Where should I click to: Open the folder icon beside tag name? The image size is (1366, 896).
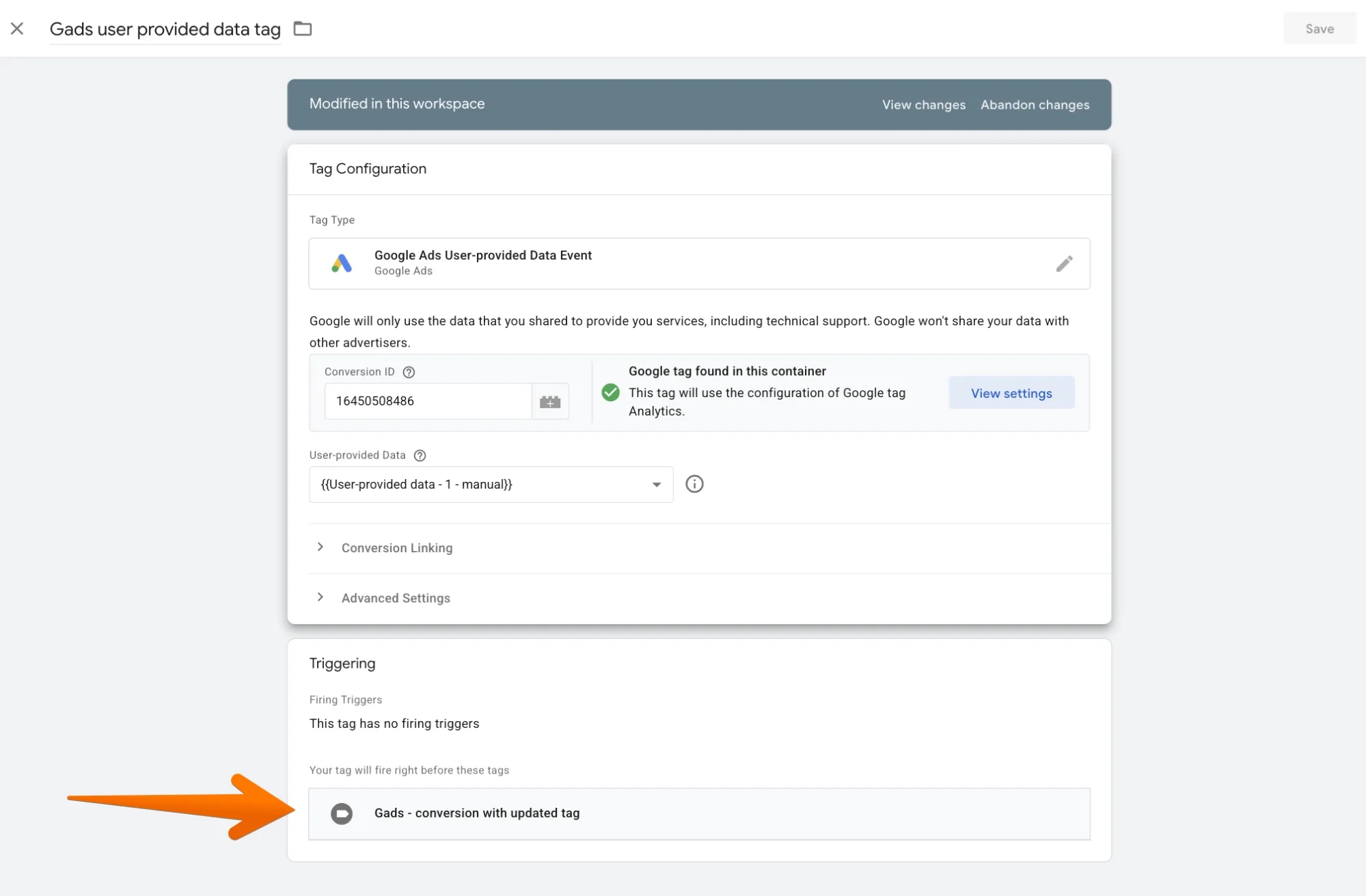click(x=303, y=29)
